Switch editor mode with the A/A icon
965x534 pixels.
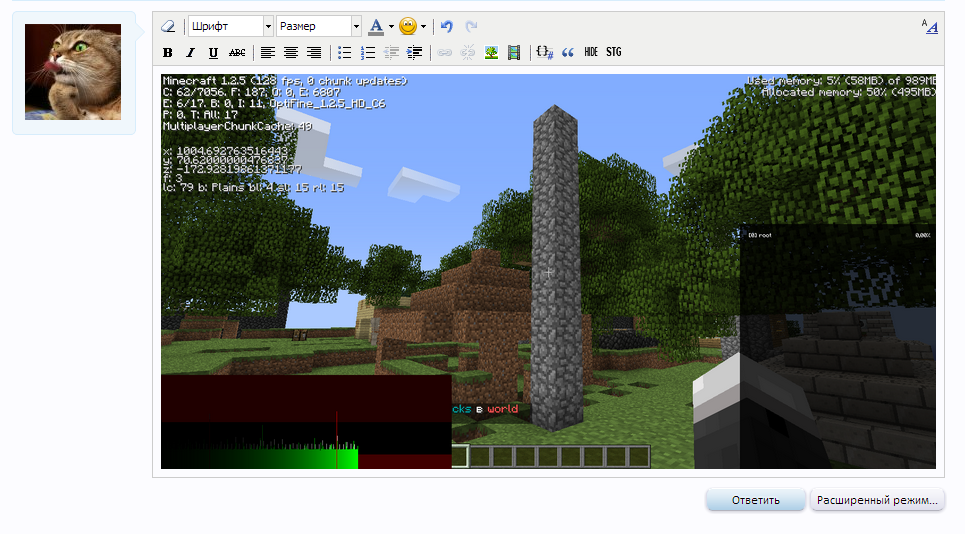click(929, 26)
